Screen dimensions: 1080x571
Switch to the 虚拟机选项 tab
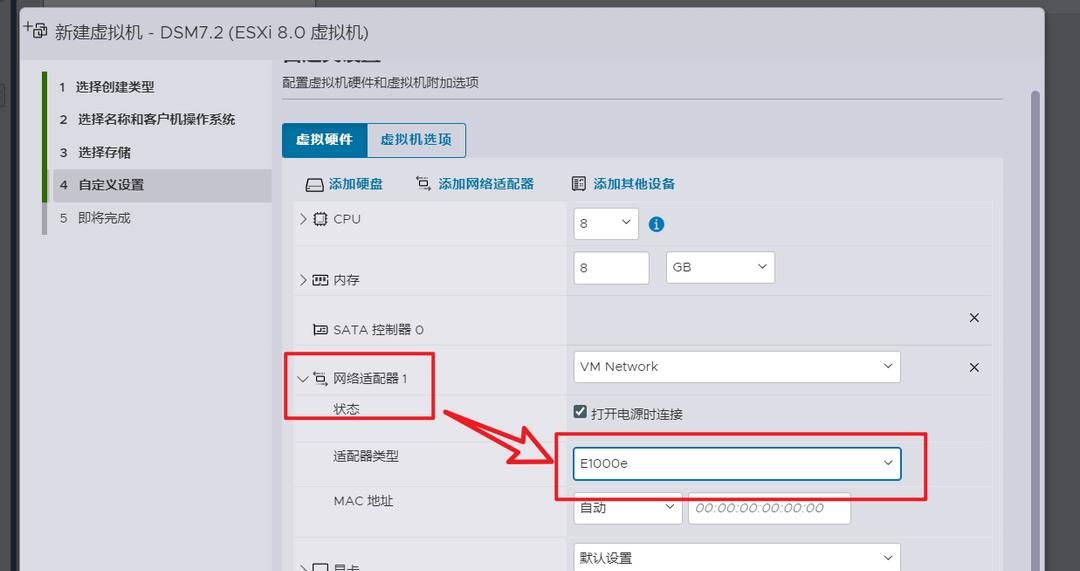[415, 140]
